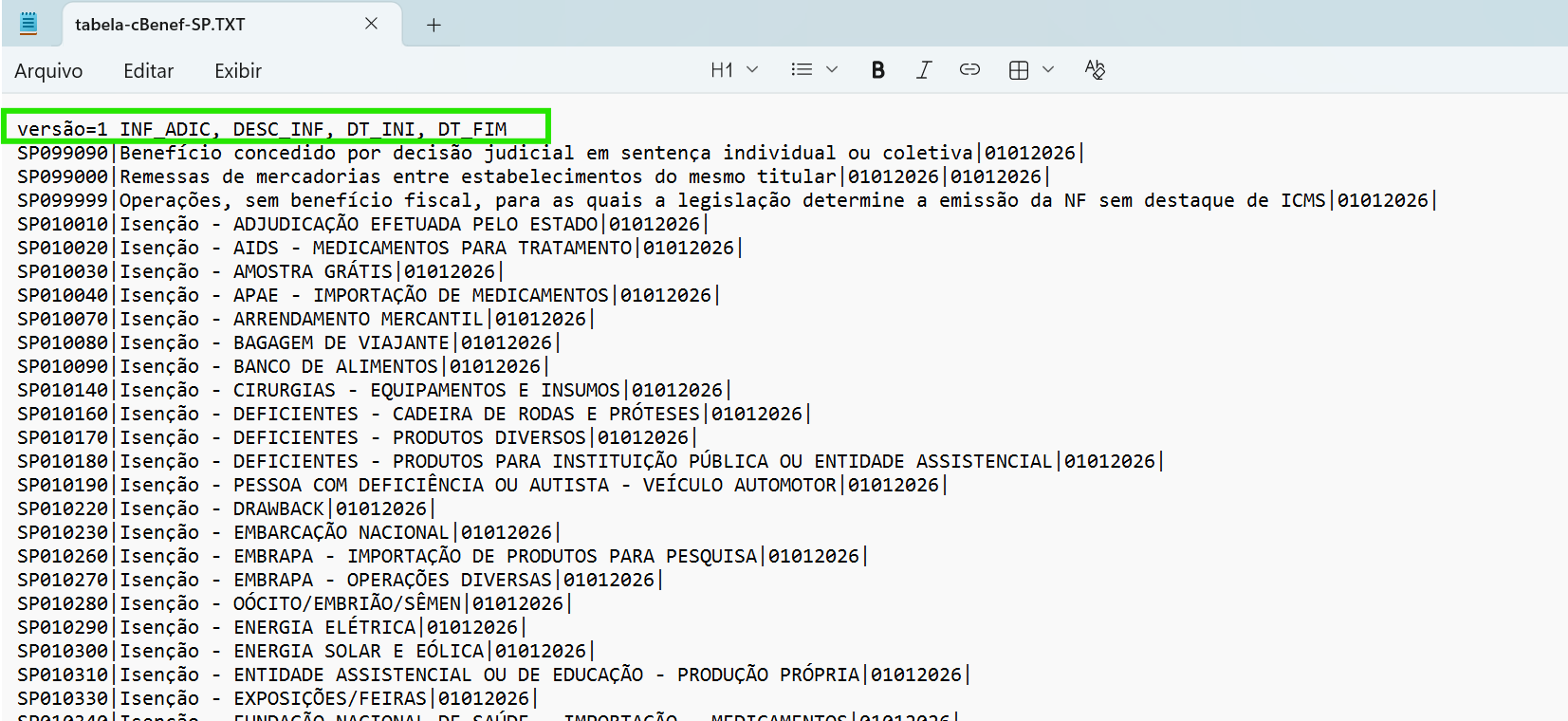
Task: Expand the list style dropdown arrow
Action: [832, 70]
